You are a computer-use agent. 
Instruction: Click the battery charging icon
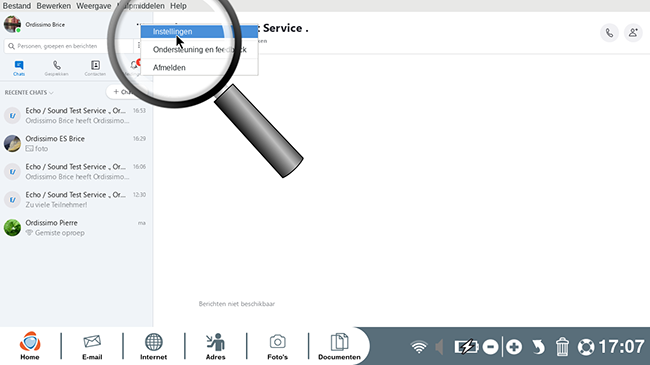coord(466,347)
